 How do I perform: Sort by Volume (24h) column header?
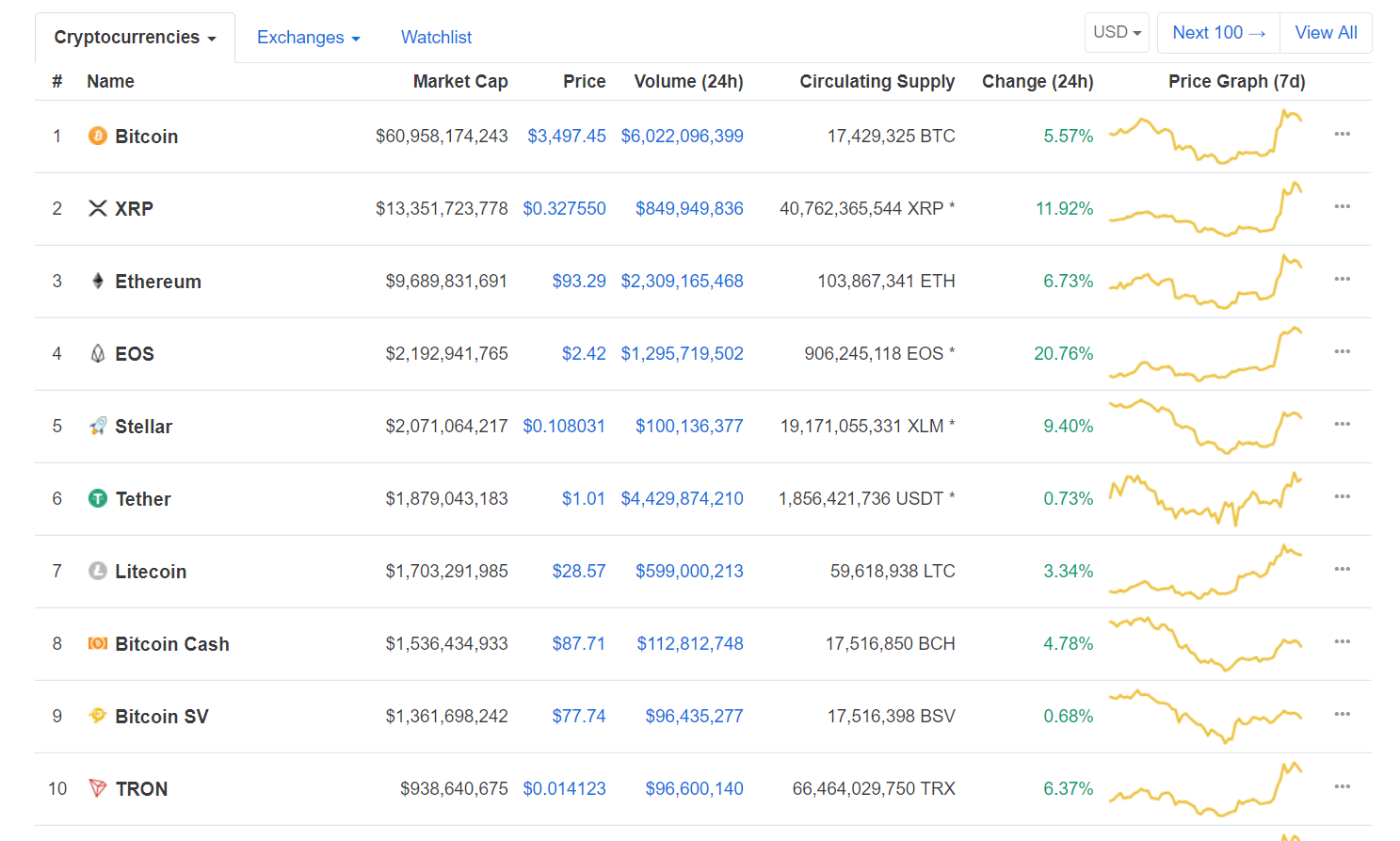coord(689,82)
